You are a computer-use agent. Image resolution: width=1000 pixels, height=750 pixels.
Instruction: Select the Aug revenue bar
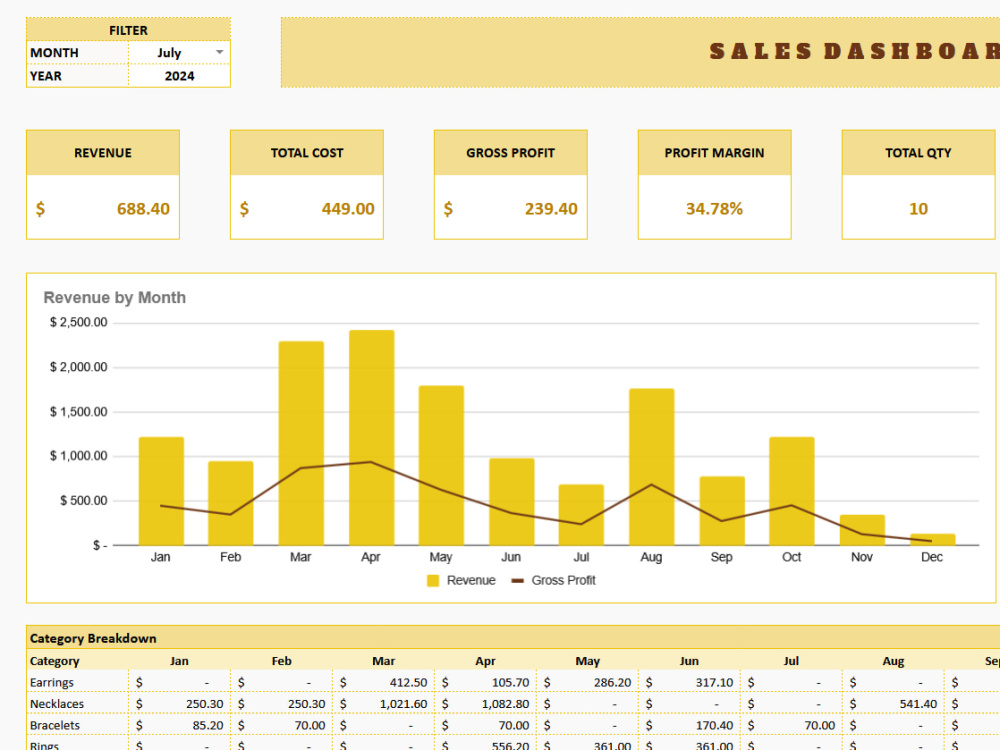(652, 467)
